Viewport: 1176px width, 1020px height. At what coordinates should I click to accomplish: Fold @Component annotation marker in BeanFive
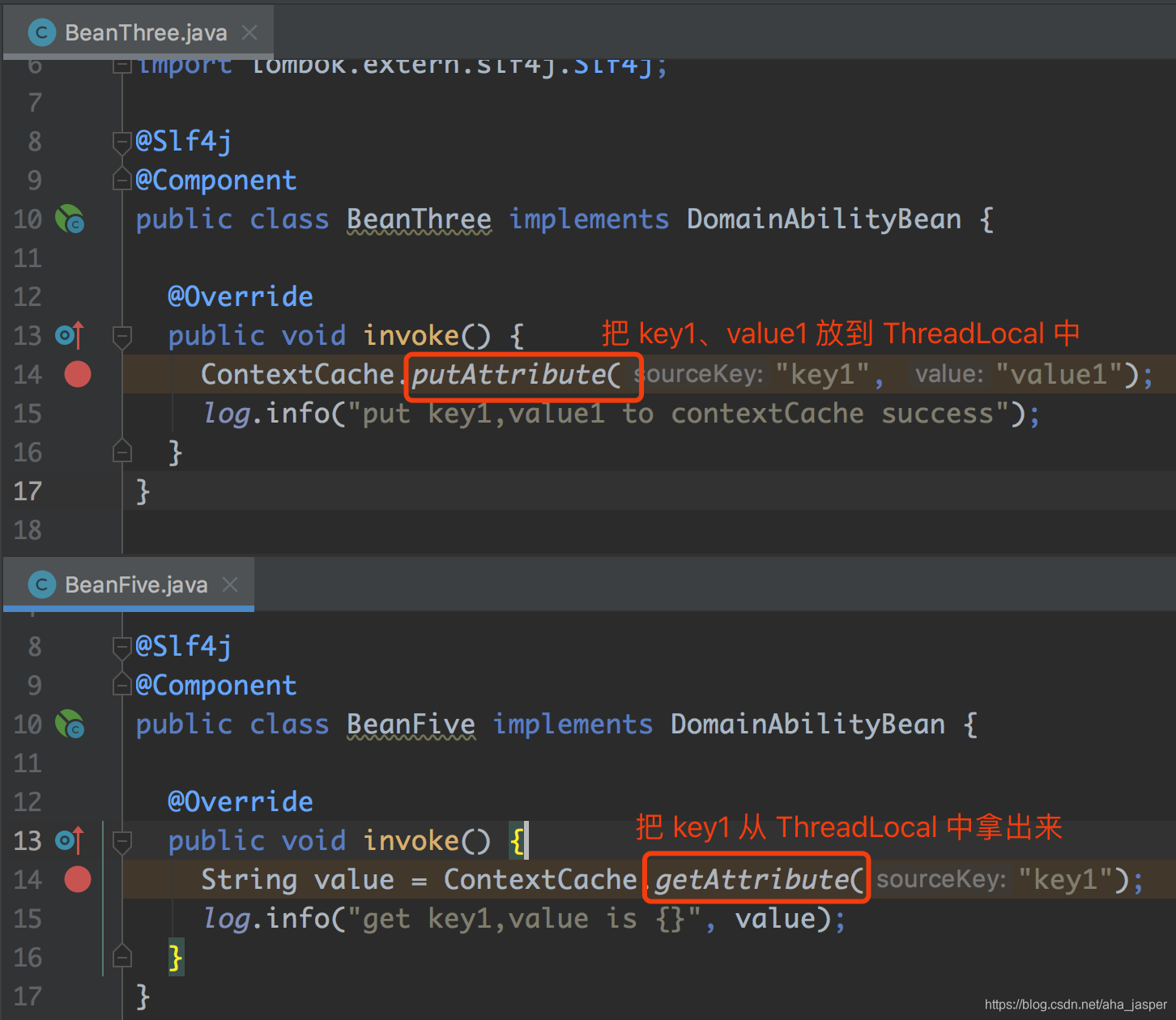point(122,684)
